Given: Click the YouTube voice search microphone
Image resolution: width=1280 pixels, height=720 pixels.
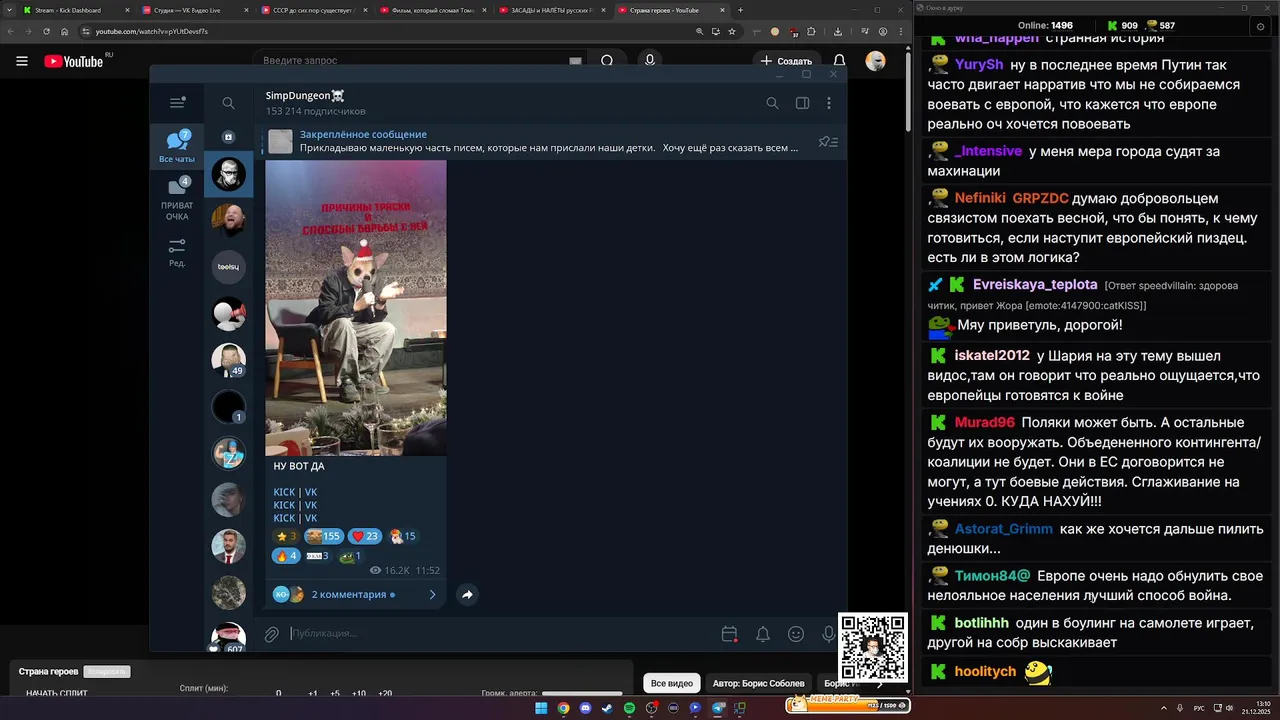Looking at the screenshot, I should click(x=650, y=61).
